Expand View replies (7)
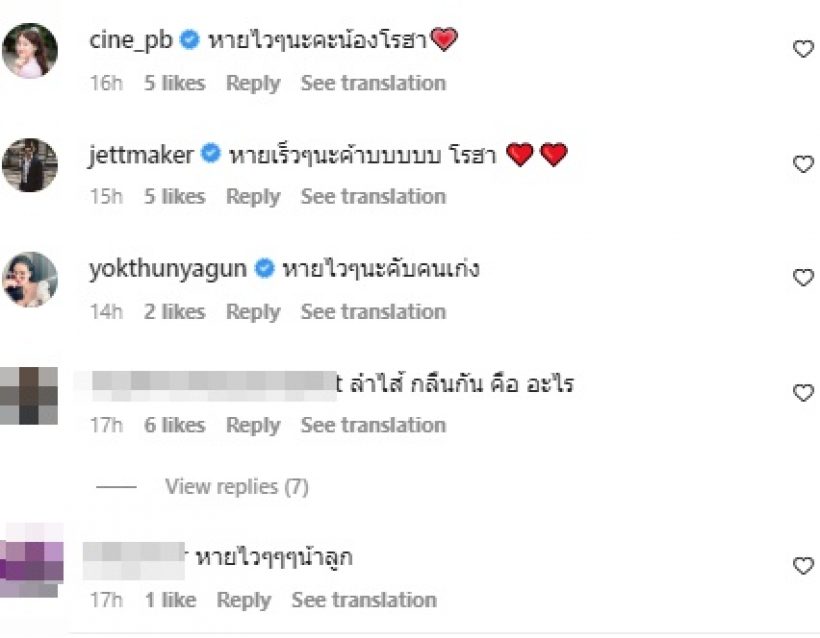 coord(236,487)
